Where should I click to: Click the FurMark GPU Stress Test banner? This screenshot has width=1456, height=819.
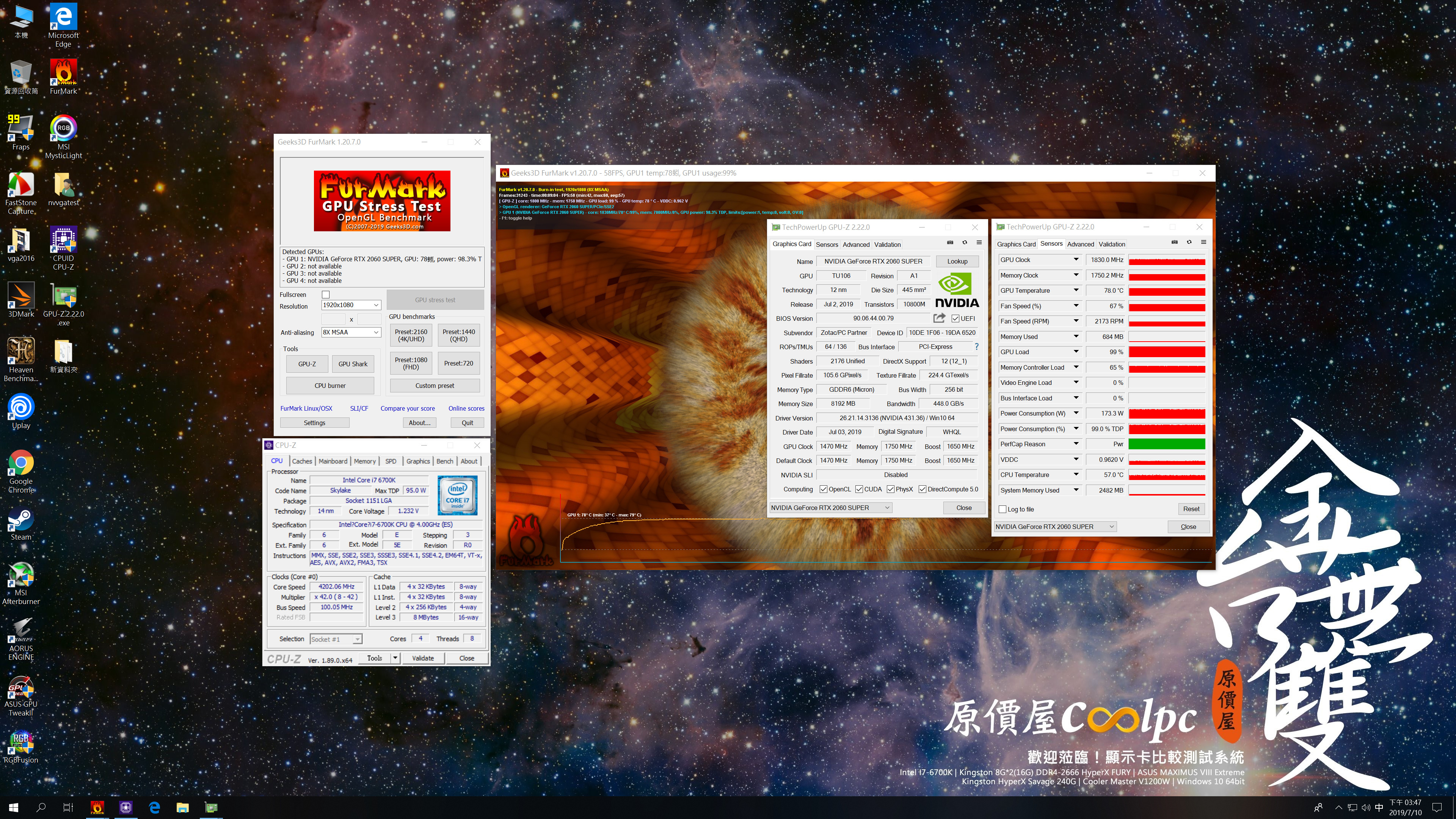[x=382, y=201]
